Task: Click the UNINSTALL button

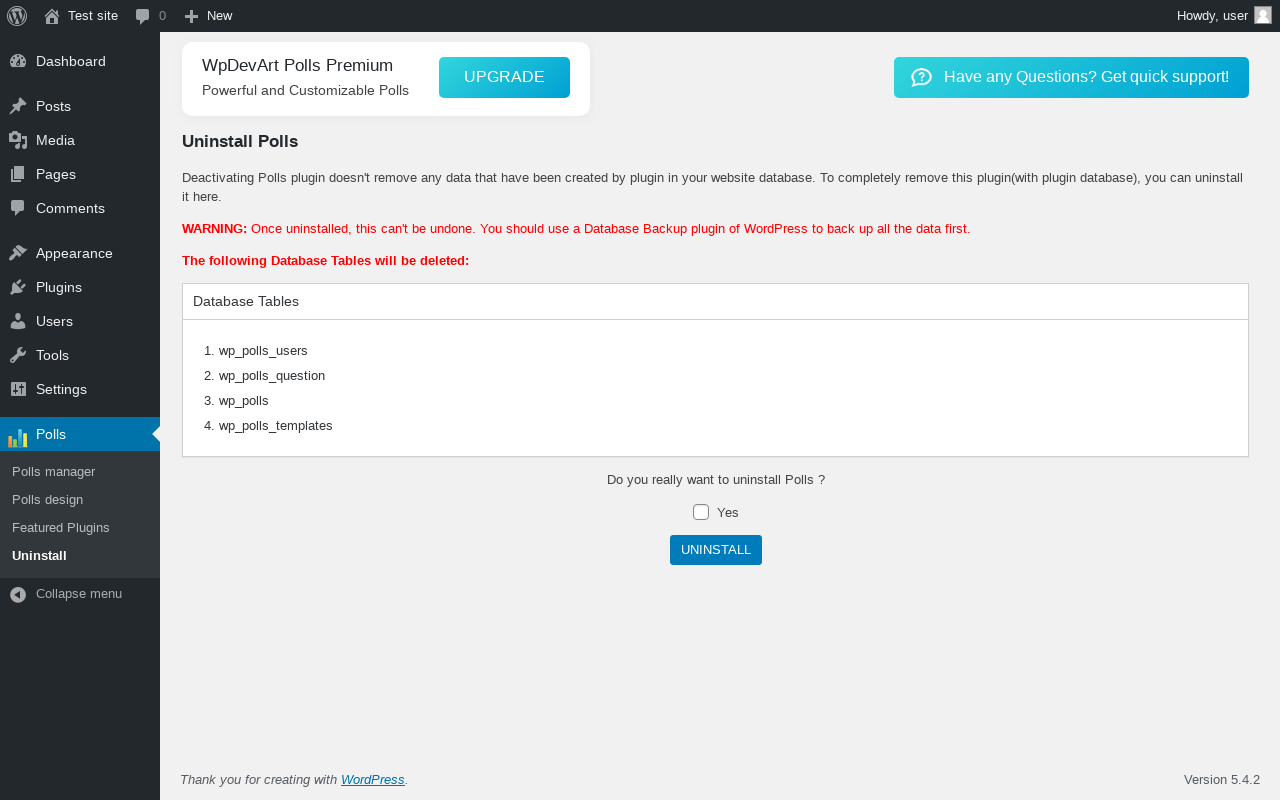Action: [x=716, y=550]
